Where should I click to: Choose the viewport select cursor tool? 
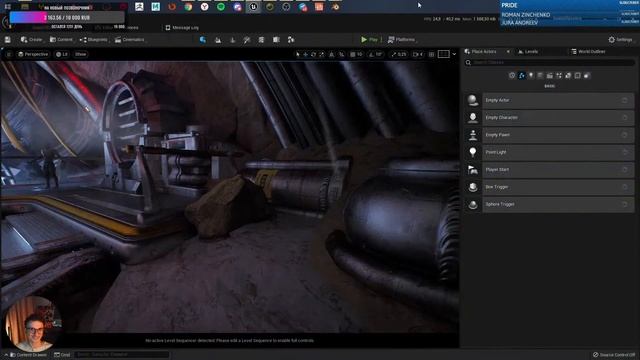pos(298,54)
